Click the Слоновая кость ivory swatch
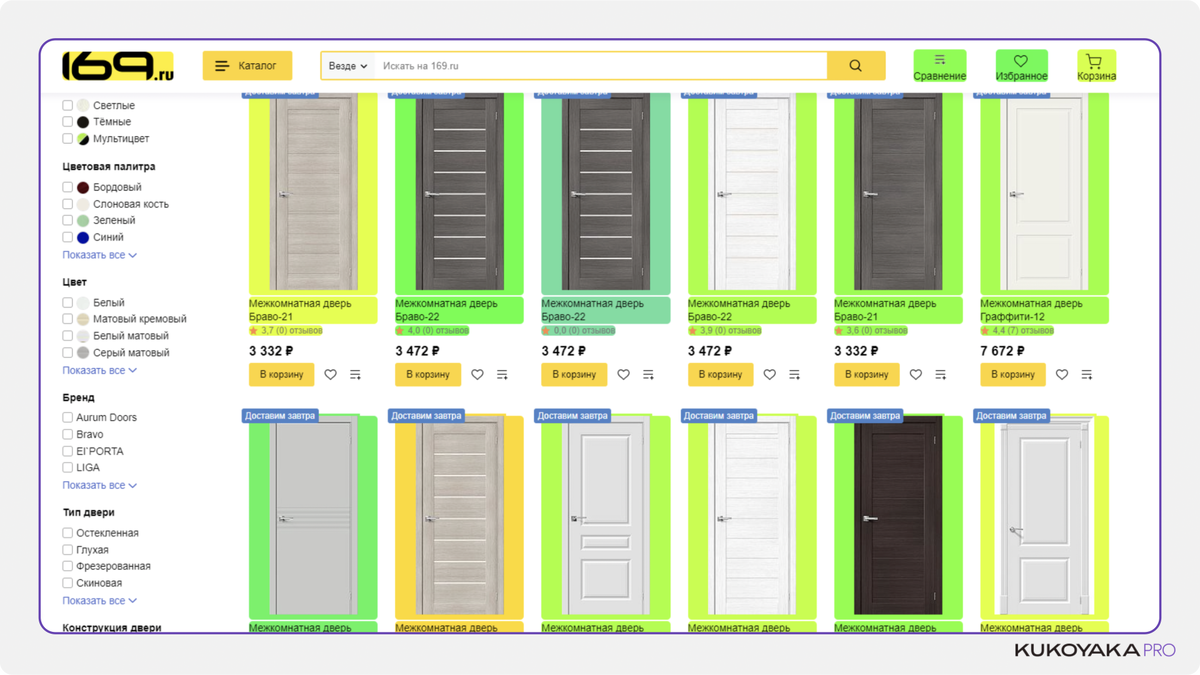 coord(83,204)
